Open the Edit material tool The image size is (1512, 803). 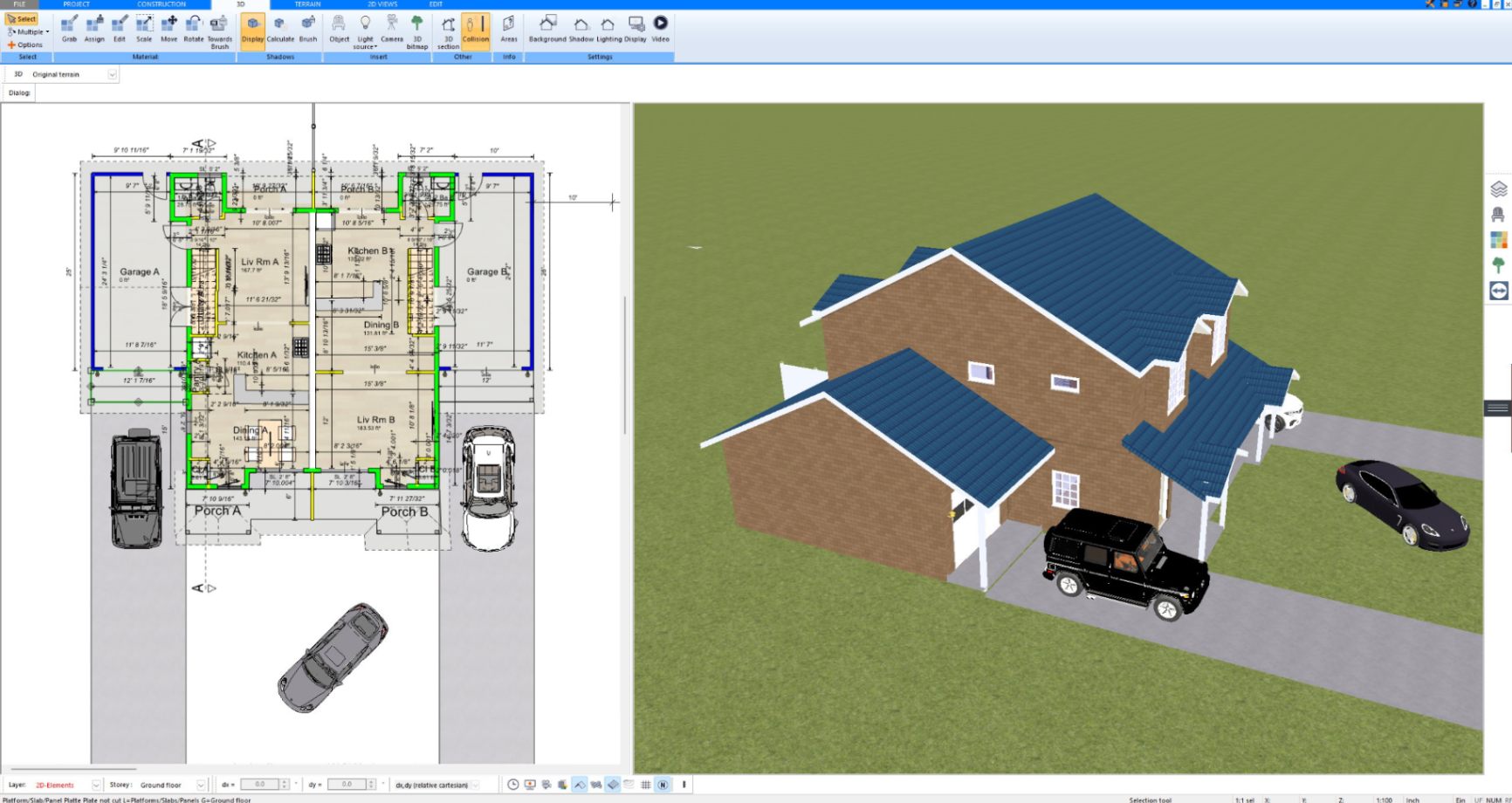(120, 29)
